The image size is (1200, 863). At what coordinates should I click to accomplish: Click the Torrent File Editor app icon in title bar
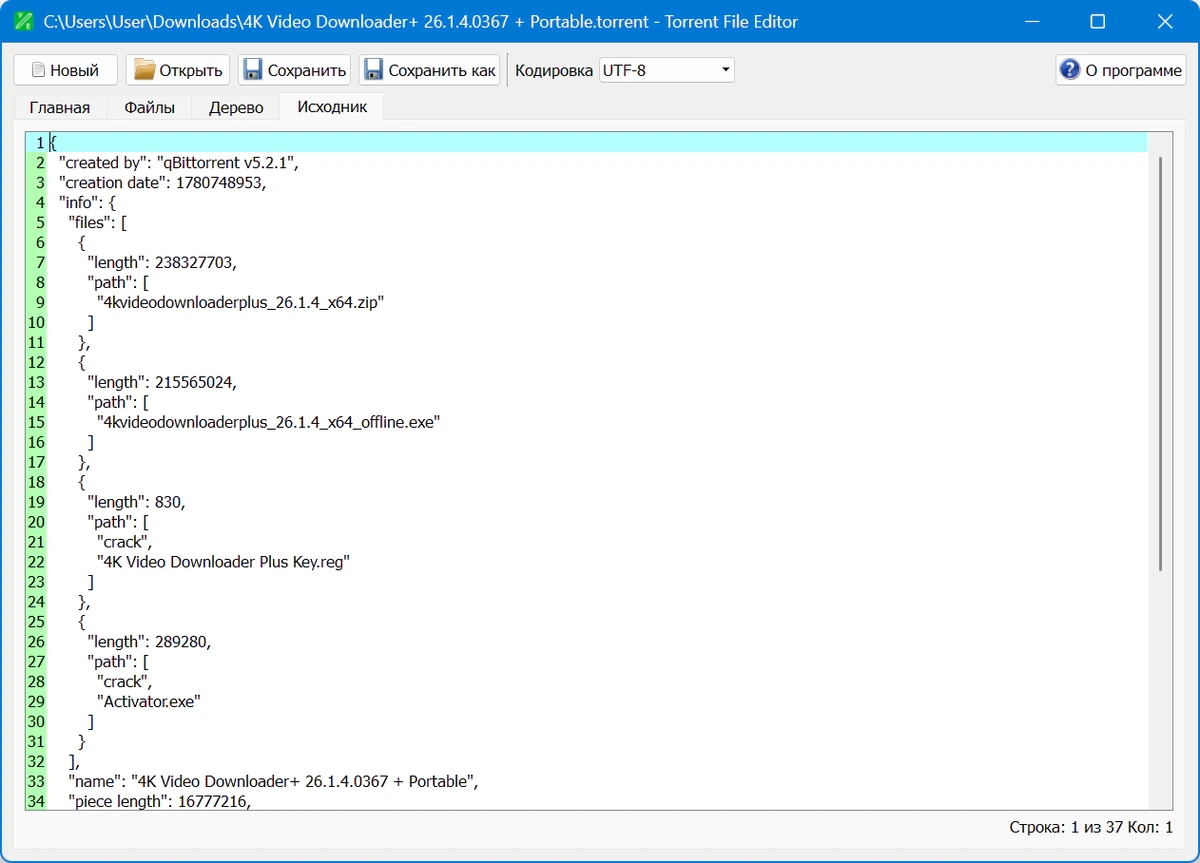23,21
